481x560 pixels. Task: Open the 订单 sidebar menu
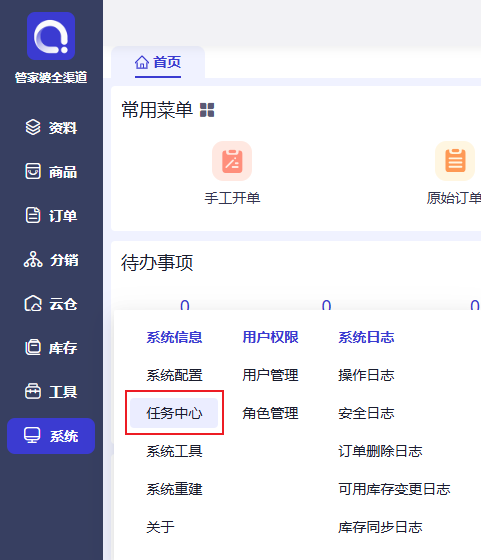51,215
